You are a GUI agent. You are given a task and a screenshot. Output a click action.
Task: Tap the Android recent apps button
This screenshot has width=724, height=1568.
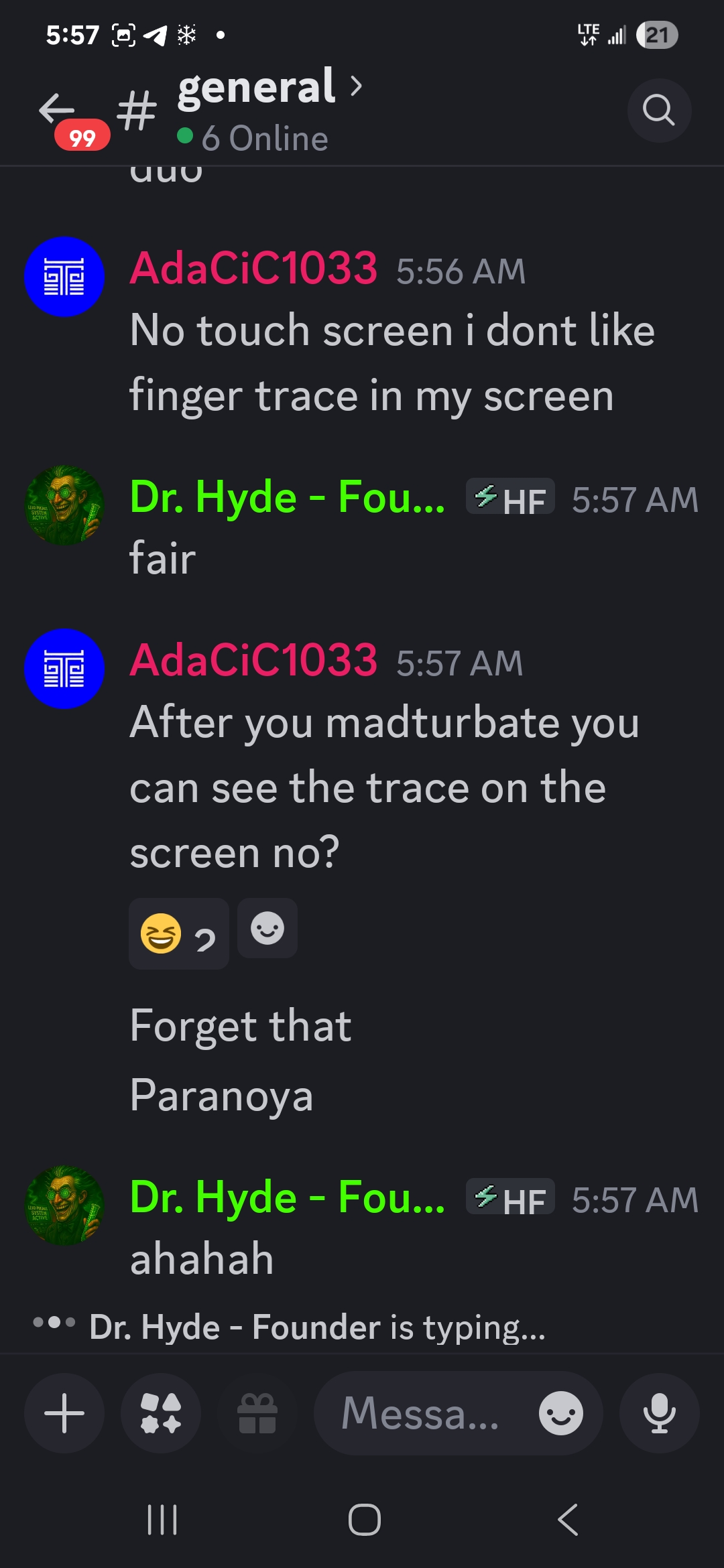(162, 1519)
